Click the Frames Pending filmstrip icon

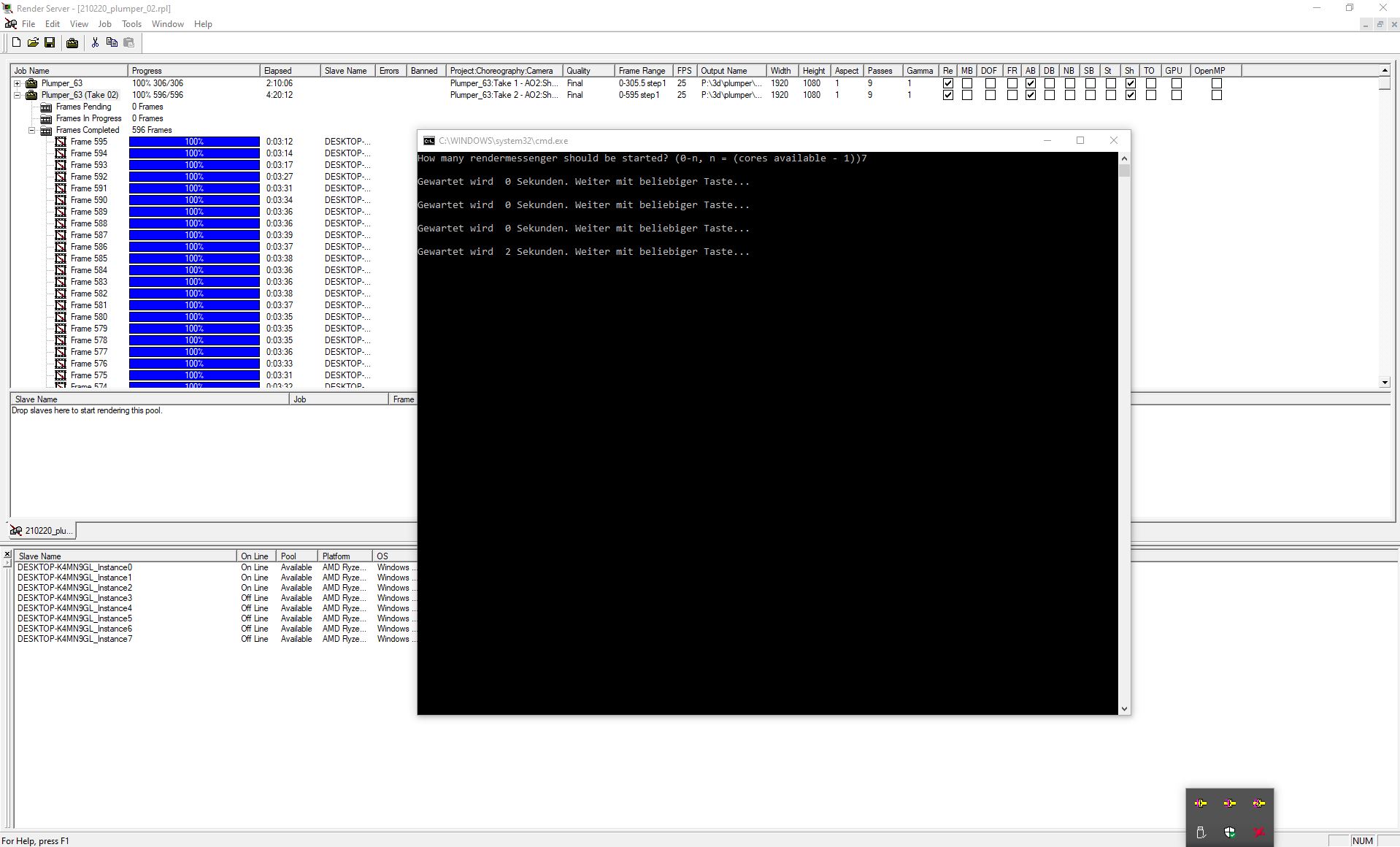tap(46, 107)
